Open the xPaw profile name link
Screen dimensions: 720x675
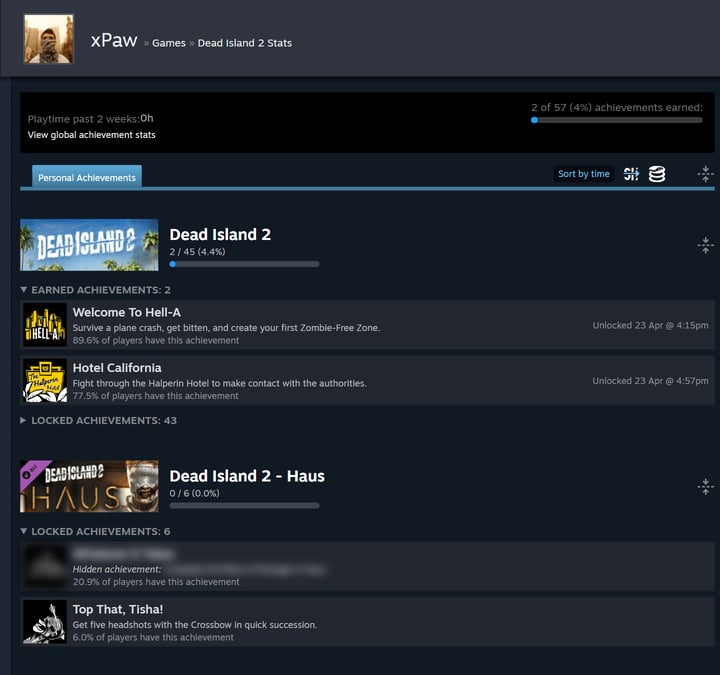point(114,40)
